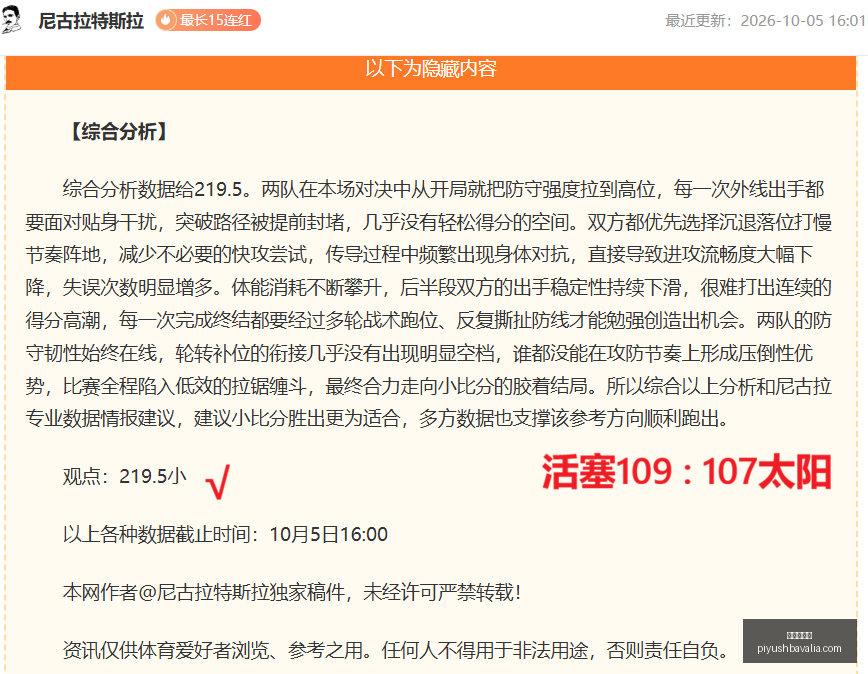868x674 pixels.
Task: Click the 本网作者@尼古拉特斯拉独家稿件 copyright line
Action: (292, 592)
